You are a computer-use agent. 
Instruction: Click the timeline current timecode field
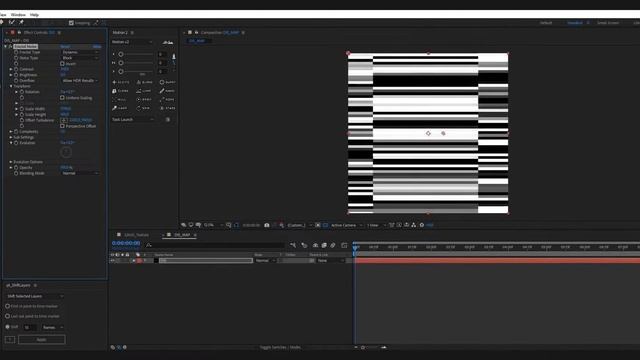[x=126, y=243]
